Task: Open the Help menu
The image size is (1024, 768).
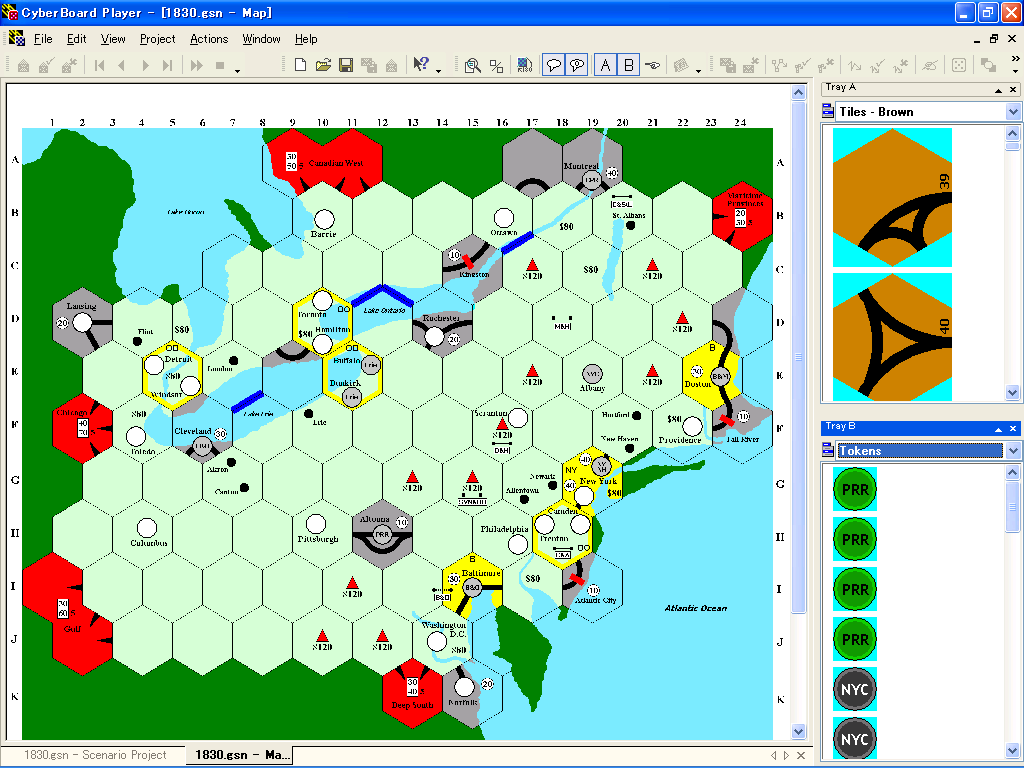Action: (x=306, y=39)
